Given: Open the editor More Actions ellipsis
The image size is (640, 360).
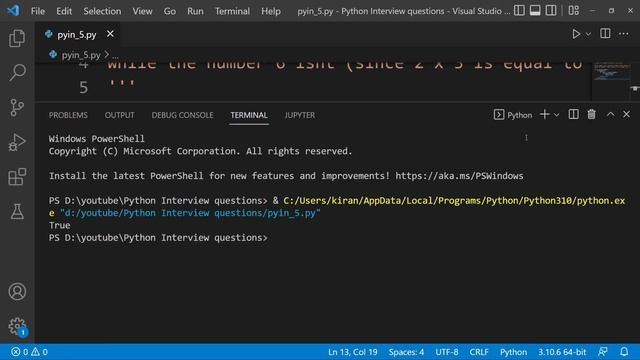Looking at the screenshot, I should coord(623,34).
